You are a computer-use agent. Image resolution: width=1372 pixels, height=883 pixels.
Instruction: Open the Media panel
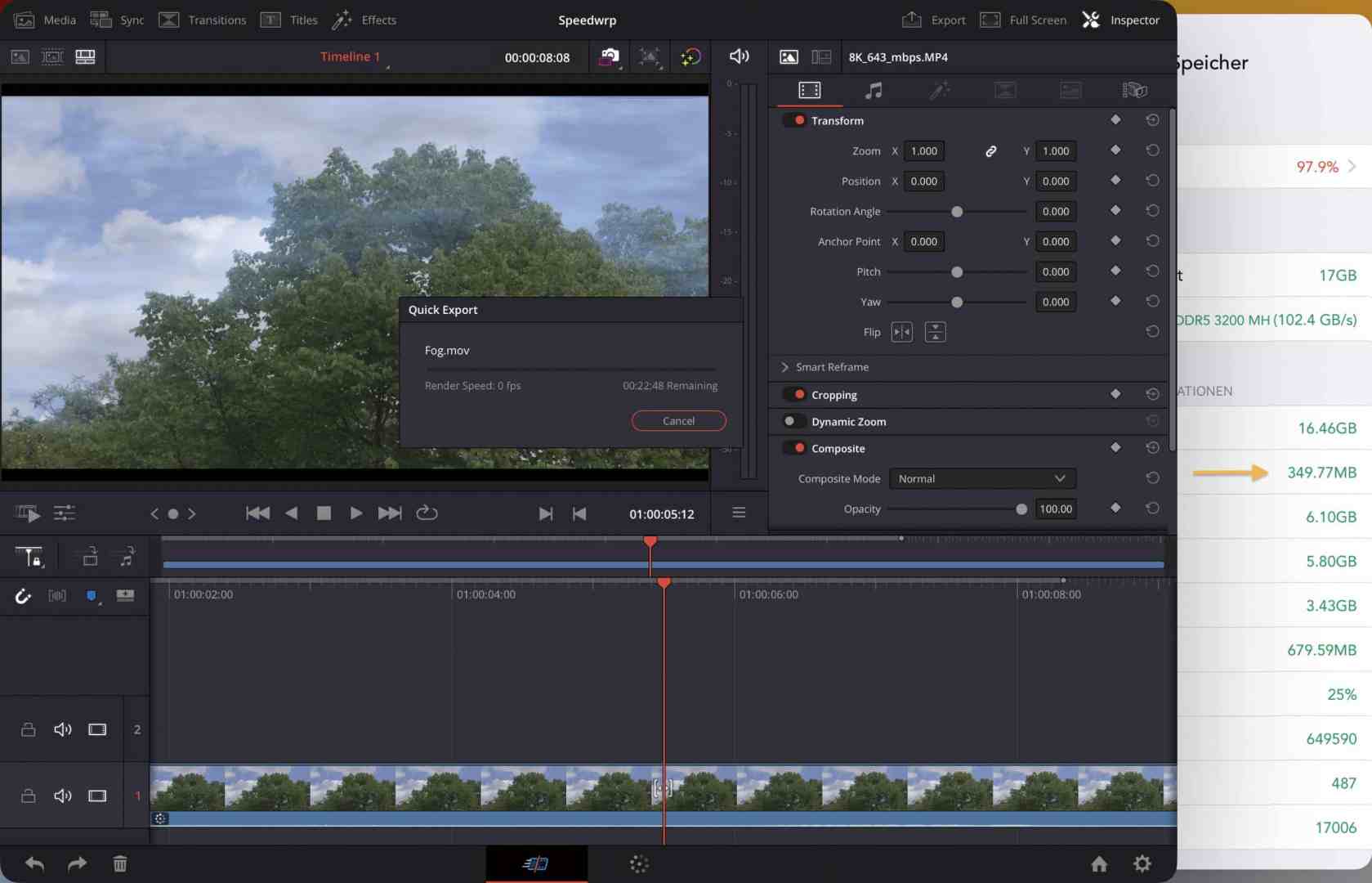(x=45, y=20)
